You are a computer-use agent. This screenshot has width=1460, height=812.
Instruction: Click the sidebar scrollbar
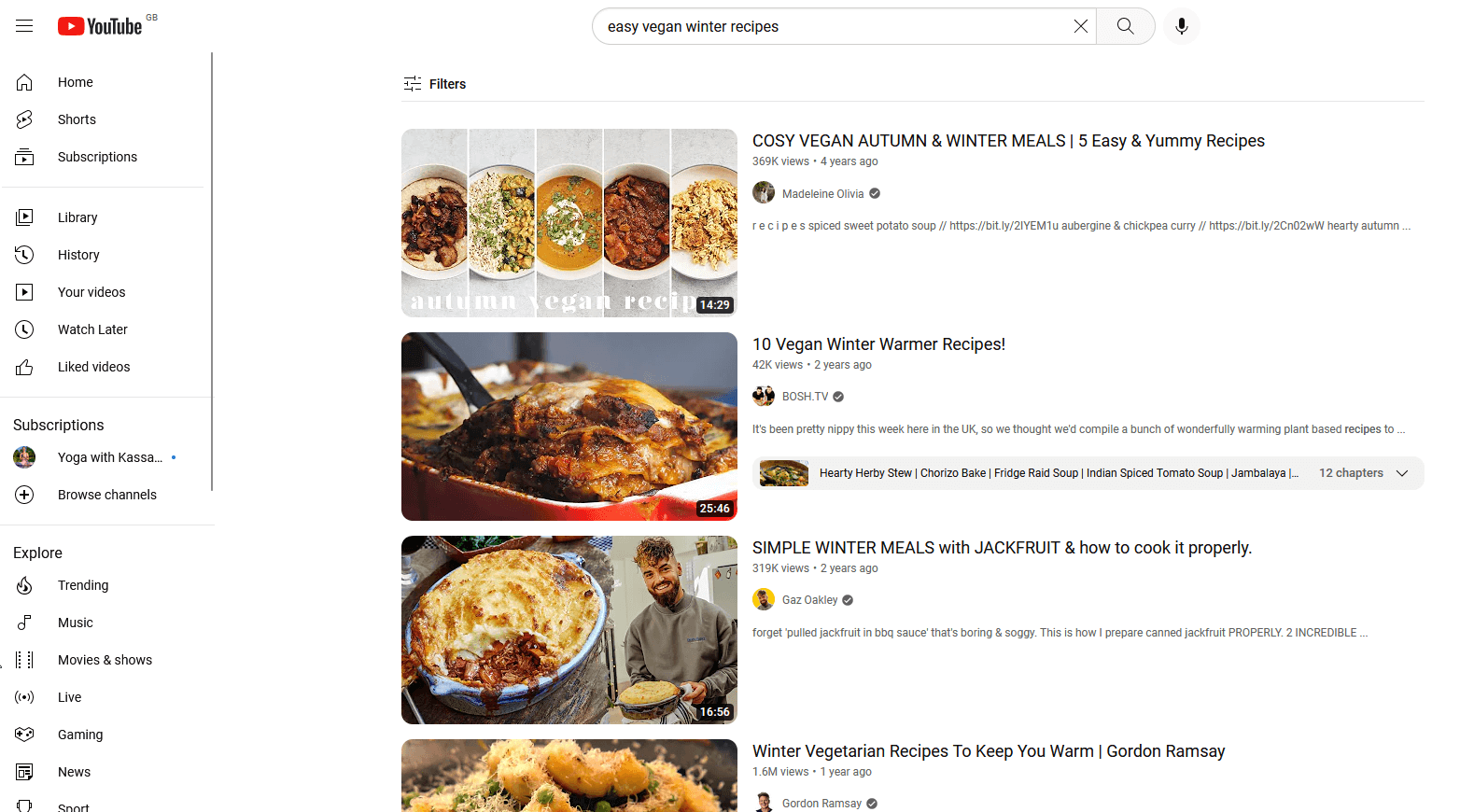[x=212, y=271]
